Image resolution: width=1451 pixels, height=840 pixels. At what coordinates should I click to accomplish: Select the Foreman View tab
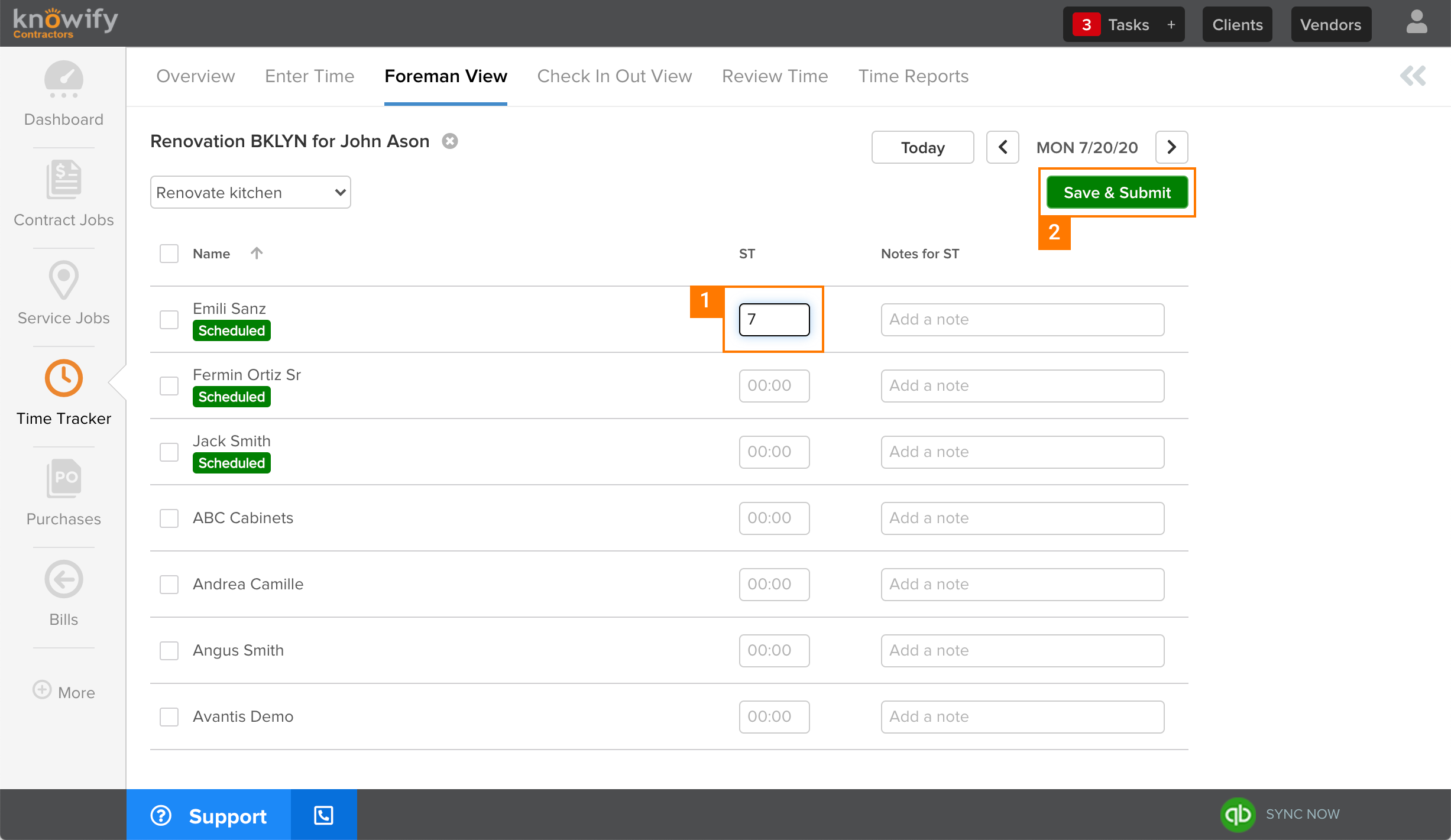point(446,76)
